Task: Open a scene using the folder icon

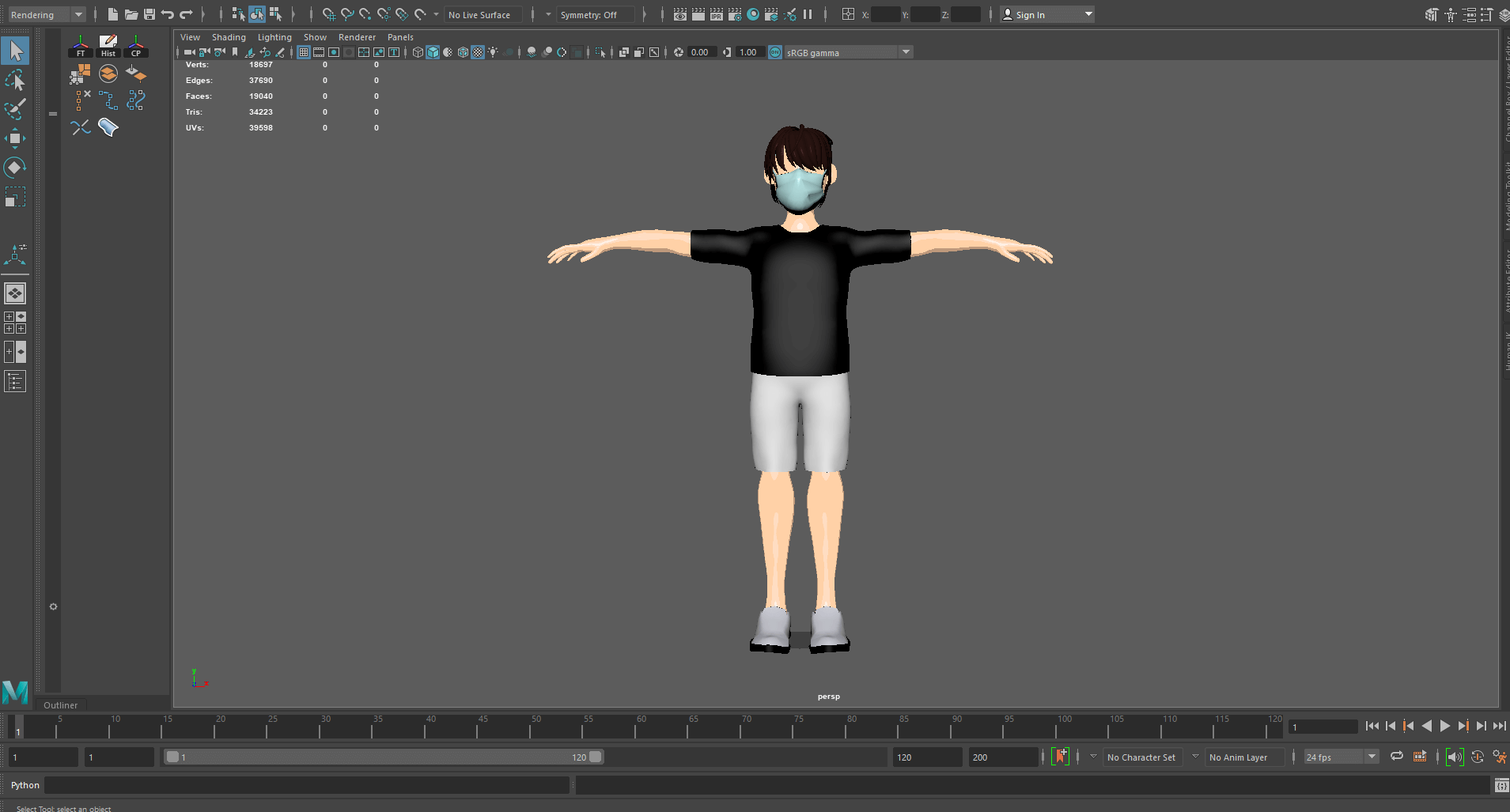Action: click(x=131, y=14)
